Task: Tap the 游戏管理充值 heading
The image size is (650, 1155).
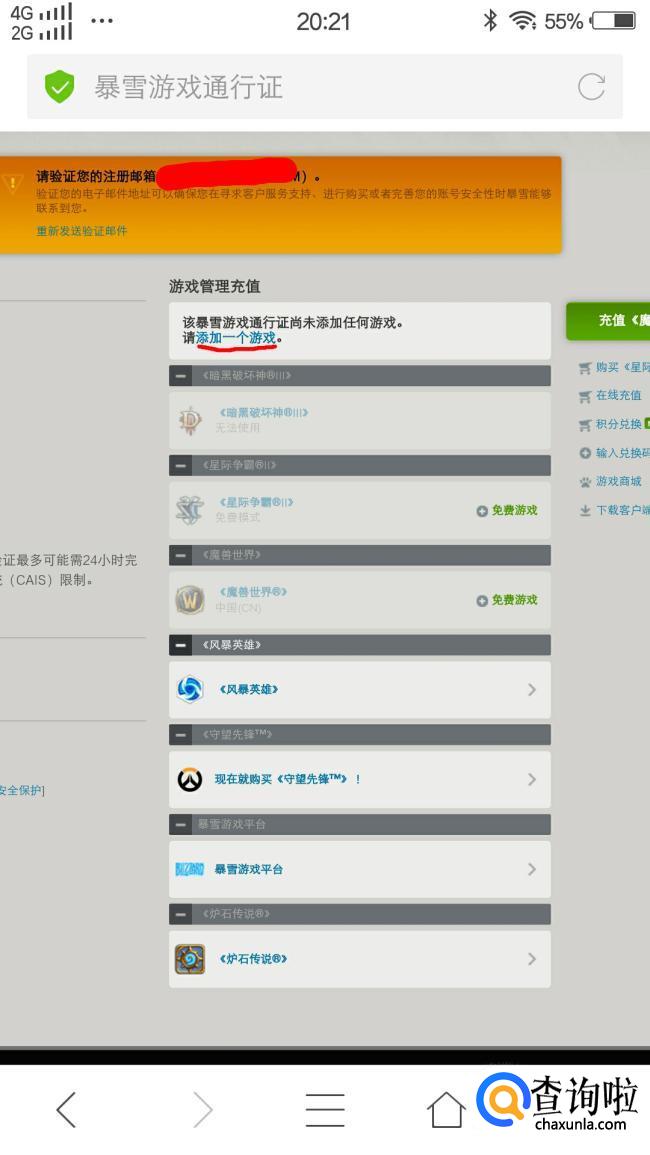Action: click(x=214, y=287)
